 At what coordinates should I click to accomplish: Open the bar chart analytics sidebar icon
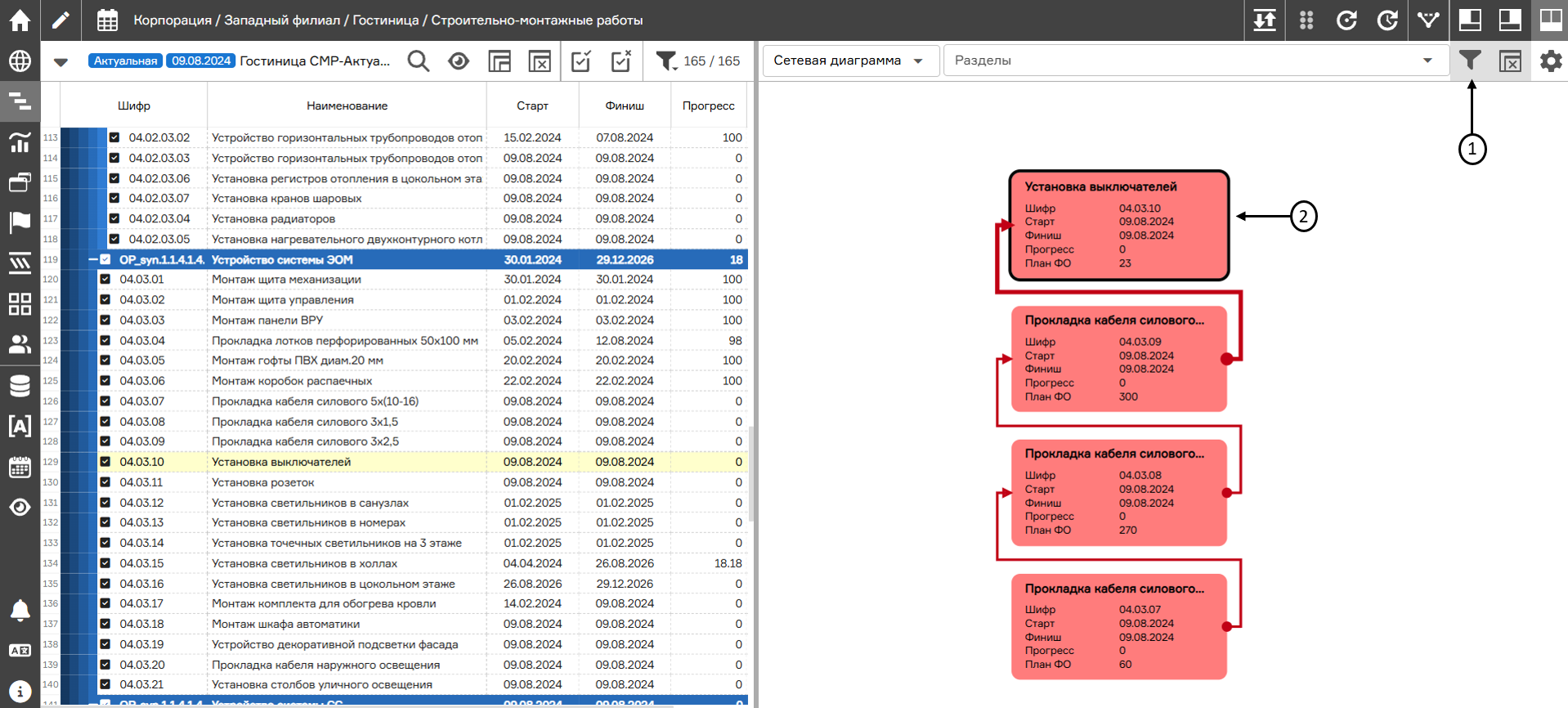tap(20, 141)
